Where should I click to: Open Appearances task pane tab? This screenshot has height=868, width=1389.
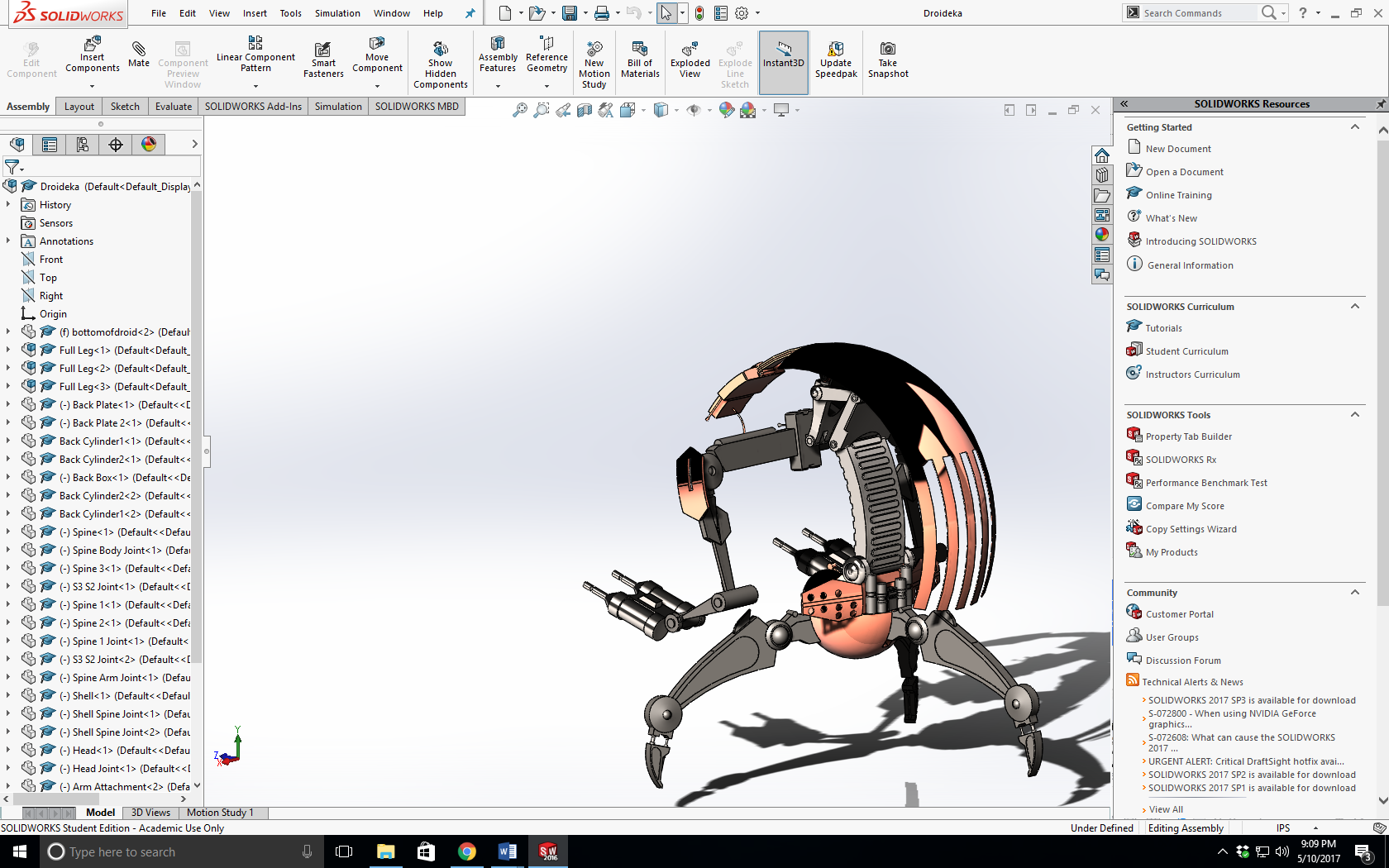point(1102,235)
